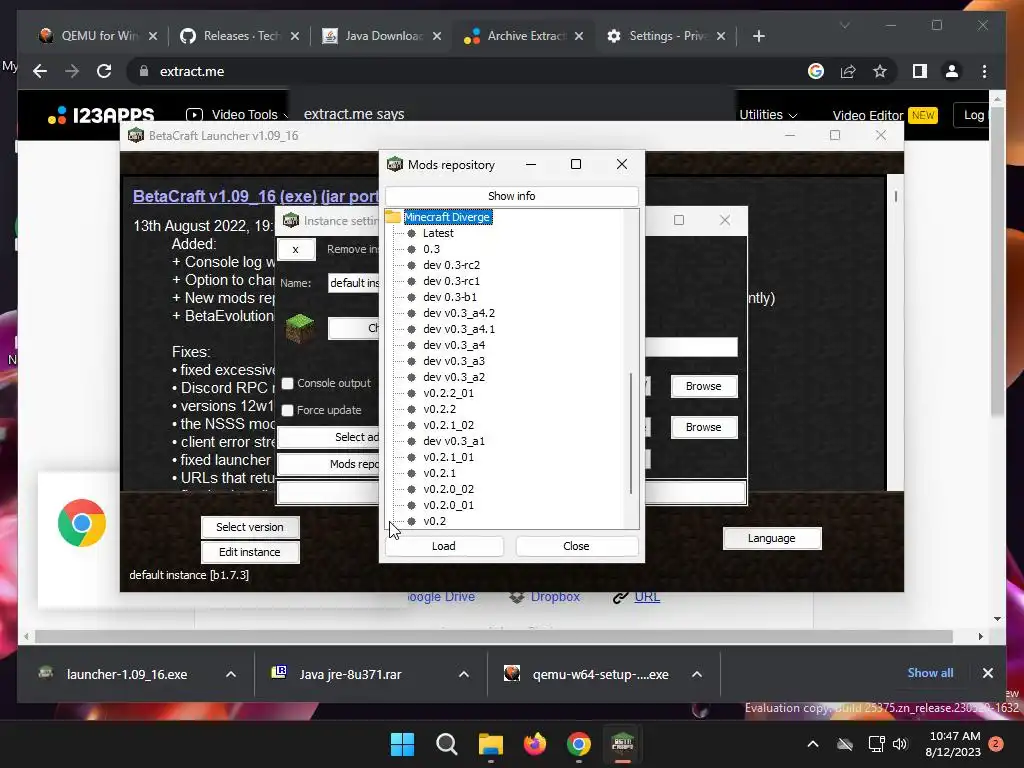Screen dimensions: 1024x768
Task: Click Edit instance button
Action: (250, 552)
